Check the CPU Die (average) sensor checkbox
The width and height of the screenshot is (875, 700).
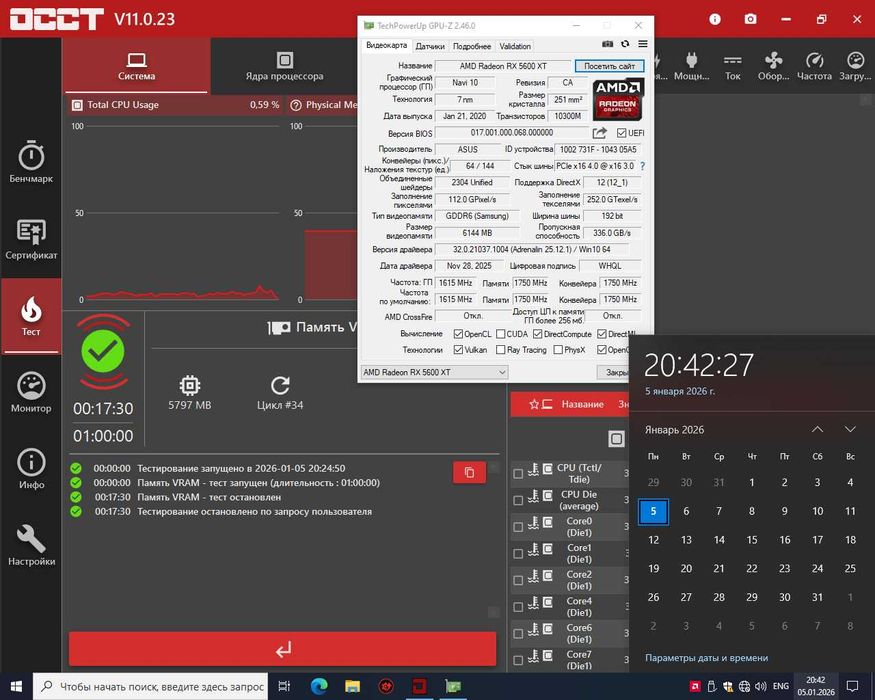pyautogui.click(x=518, y=500)
